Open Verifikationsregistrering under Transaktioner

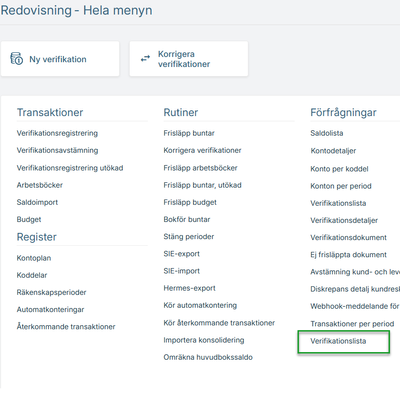click(57, 133)
